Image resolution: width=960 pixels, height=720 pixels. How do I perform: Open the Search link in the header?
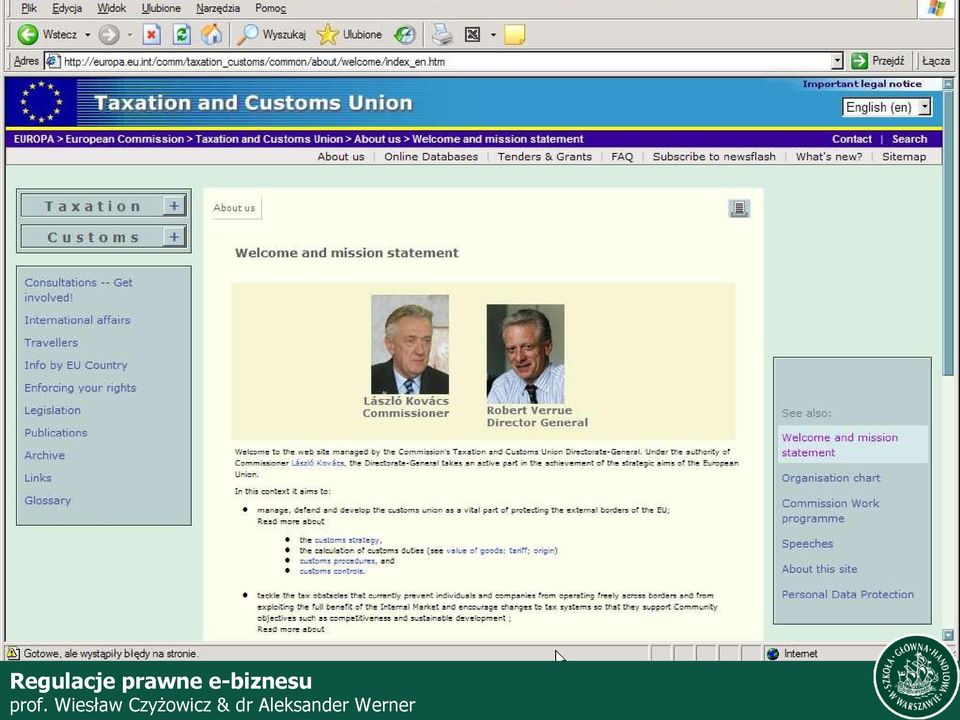point(909,139)
